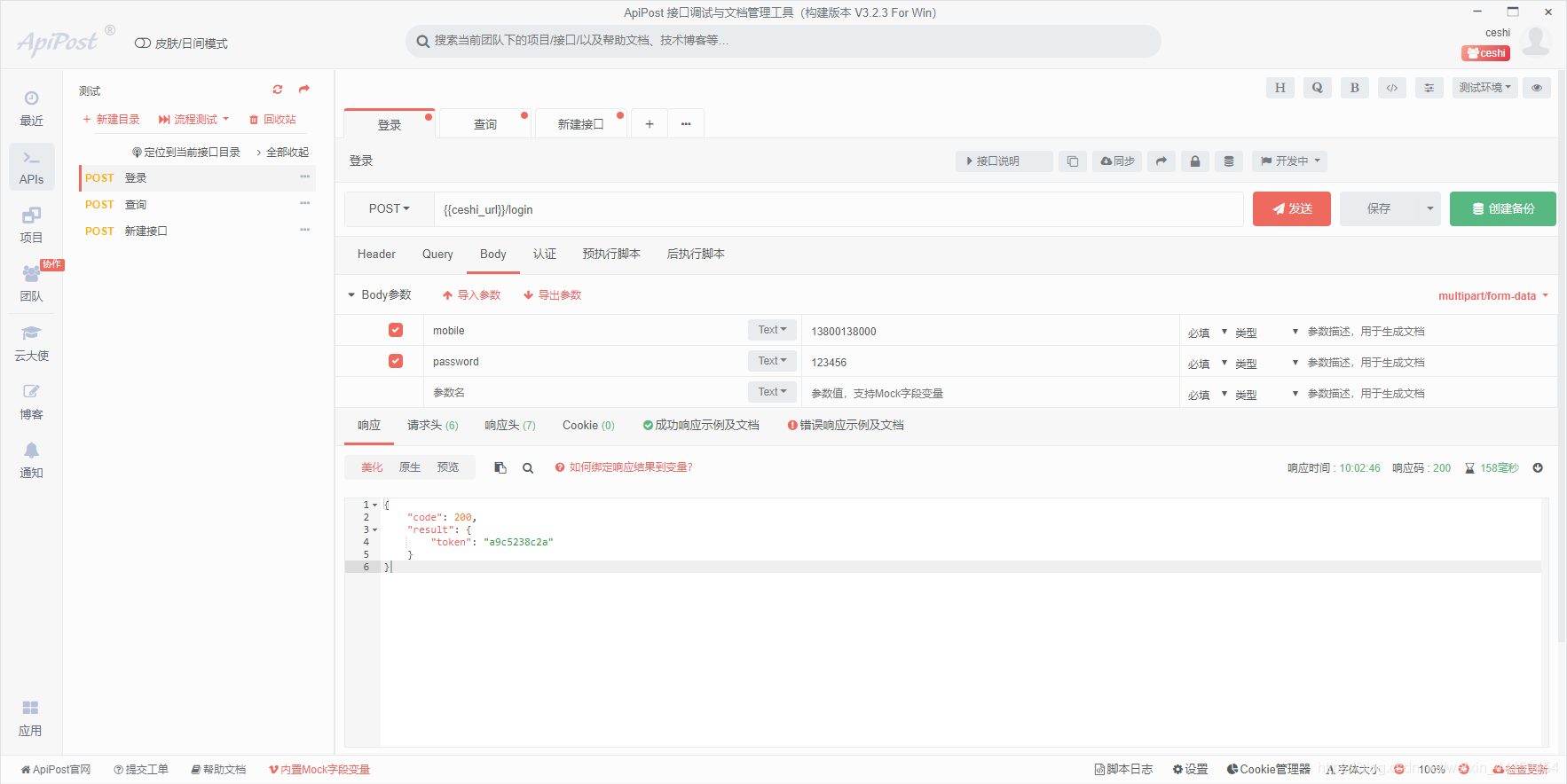Send the request with 发送

tap(1292, 208)
